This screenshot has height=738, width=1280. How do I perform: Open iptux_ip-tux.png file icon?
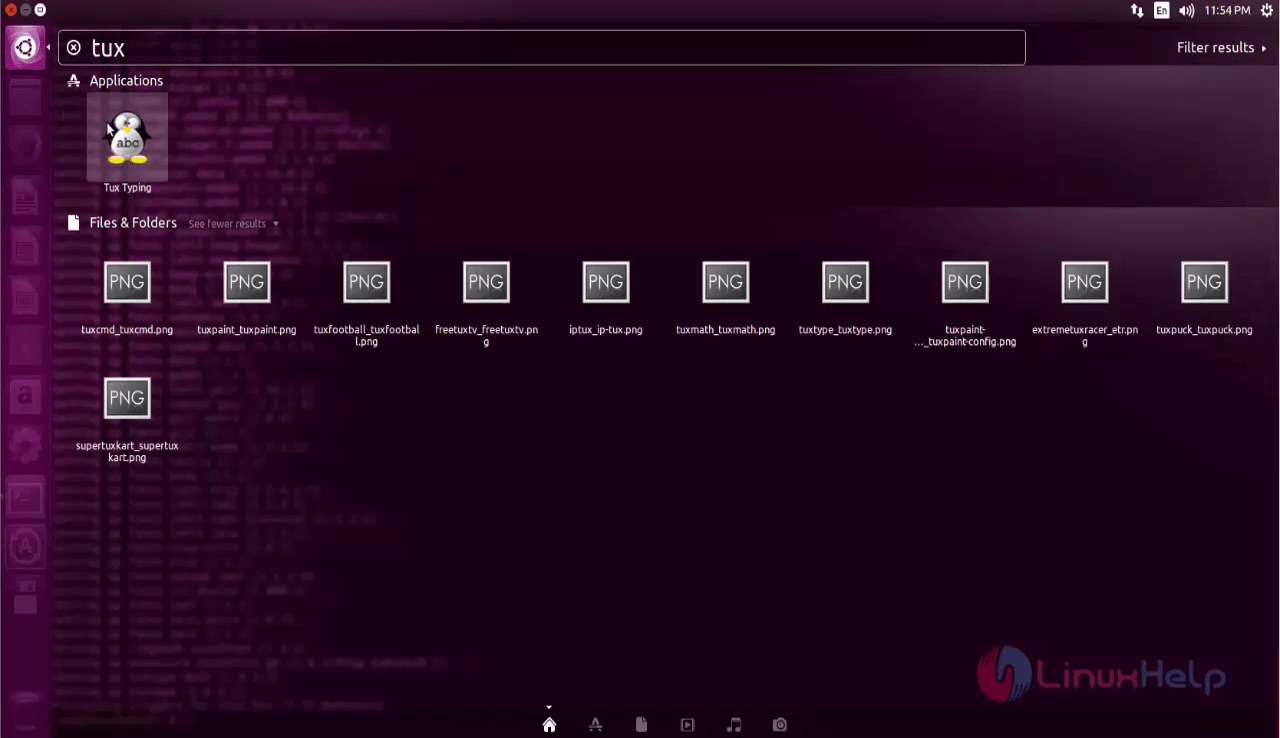click(605, 282)
